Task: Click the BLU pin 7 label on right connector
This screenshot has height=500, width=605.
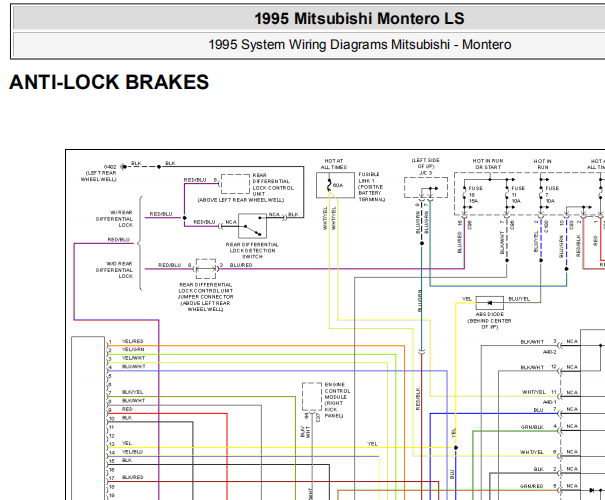Action: pos(539,410)
